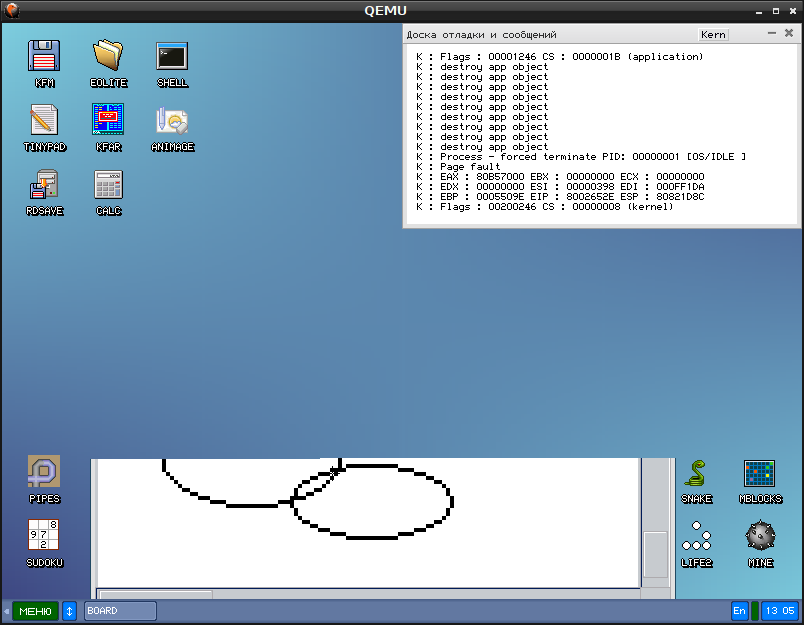The image size is (804, 625).
Task: Launch the LIFE2 desktop icon
Action: pyautogui.click(x=696, y=536)
